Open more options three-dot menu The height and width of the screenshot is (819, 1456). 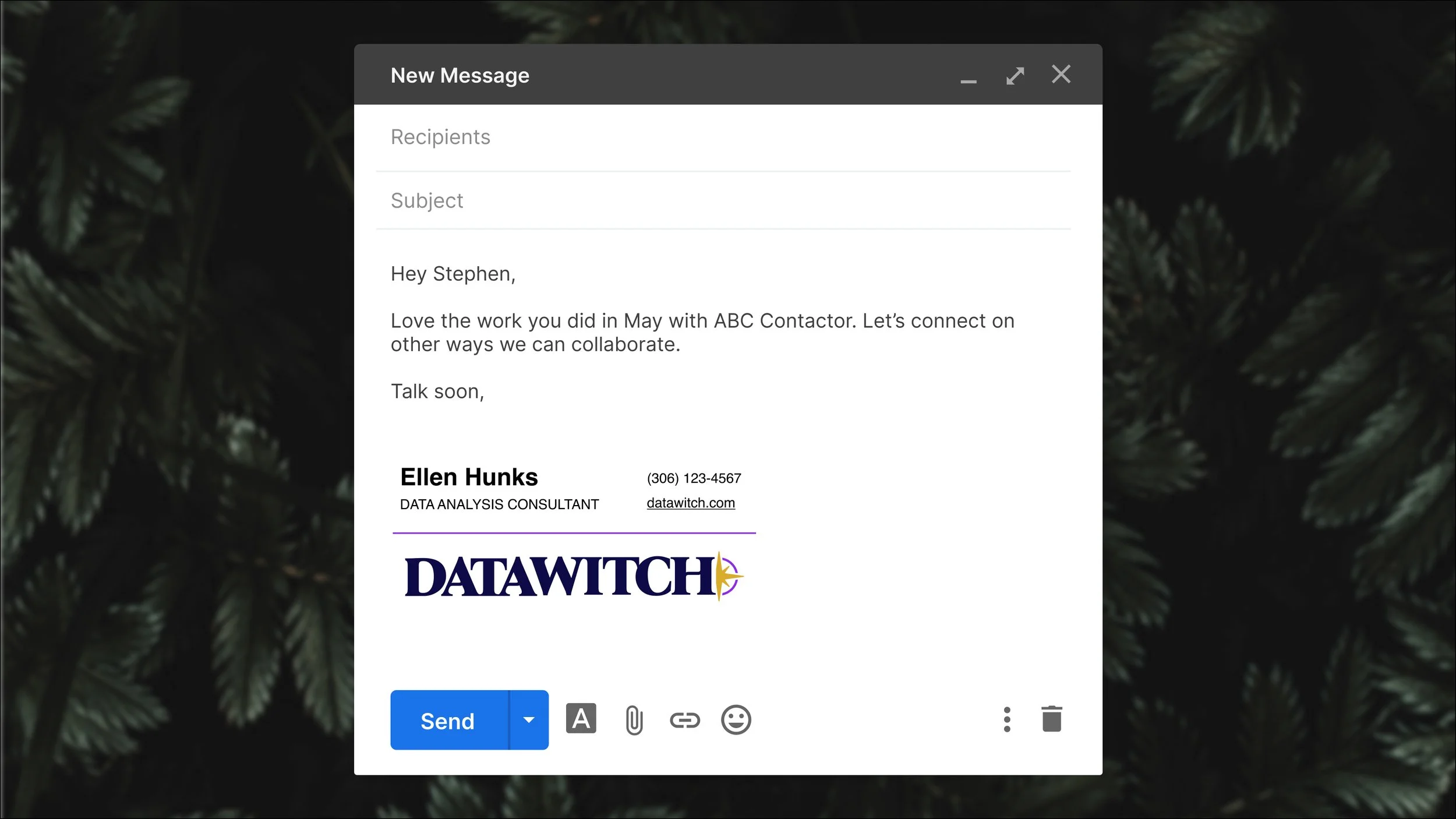click(1007, 719)
